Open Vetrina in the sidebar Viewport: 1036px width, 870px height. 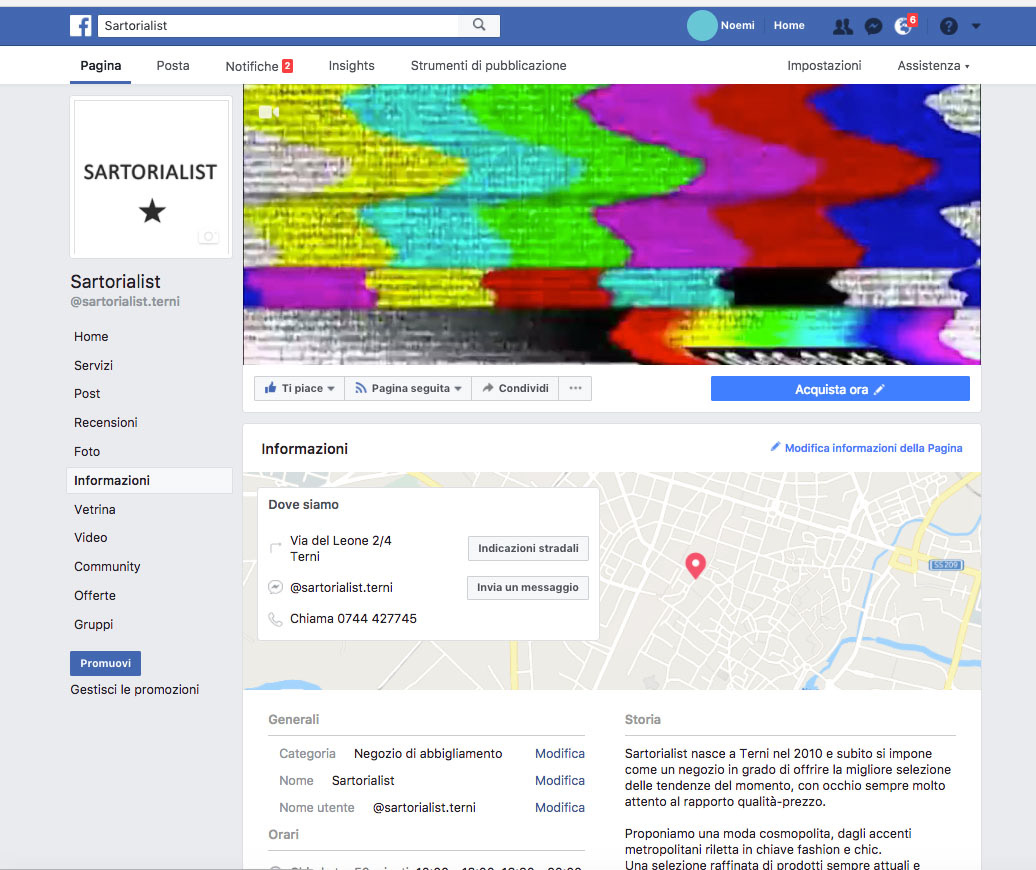click(x=94, y=509)
